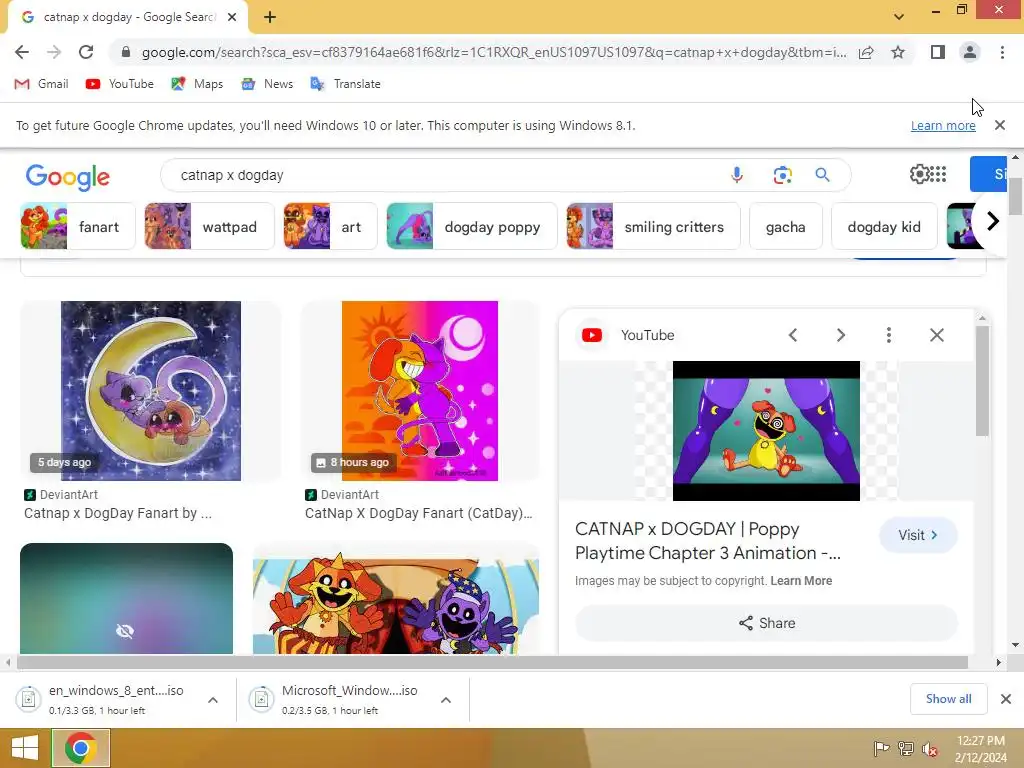Open new browser tab

pos(270,17)
